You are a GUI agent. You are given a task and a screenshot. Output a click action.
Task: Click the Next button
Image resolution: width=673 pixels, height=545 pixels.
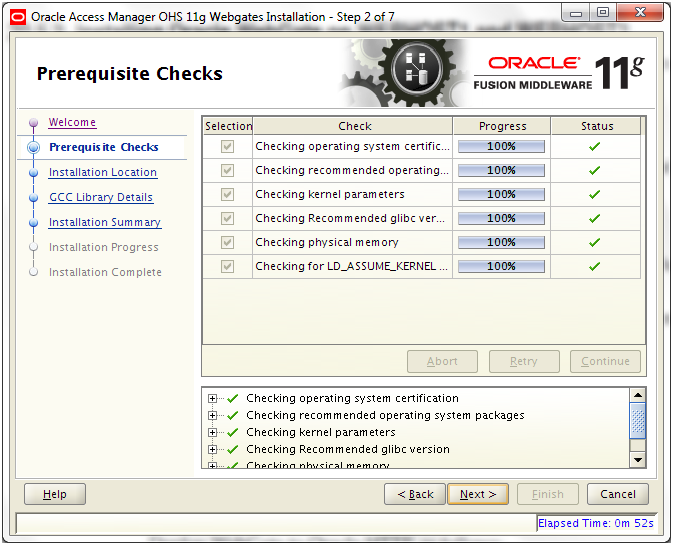pos(478,494)
